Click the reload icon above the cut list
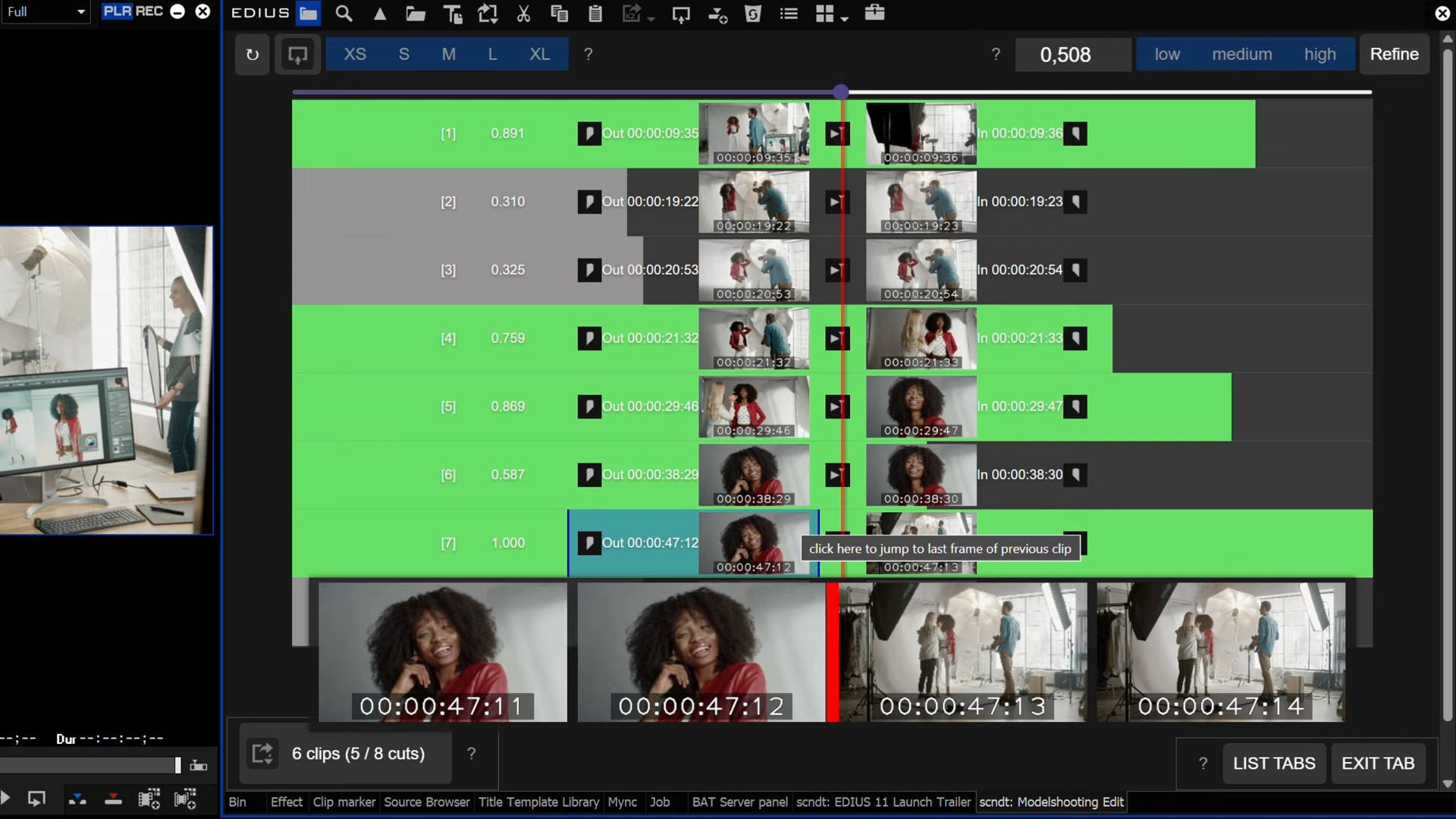This screenshot has height=819, width=1456. pyautogui.click(x=252, y=54)
